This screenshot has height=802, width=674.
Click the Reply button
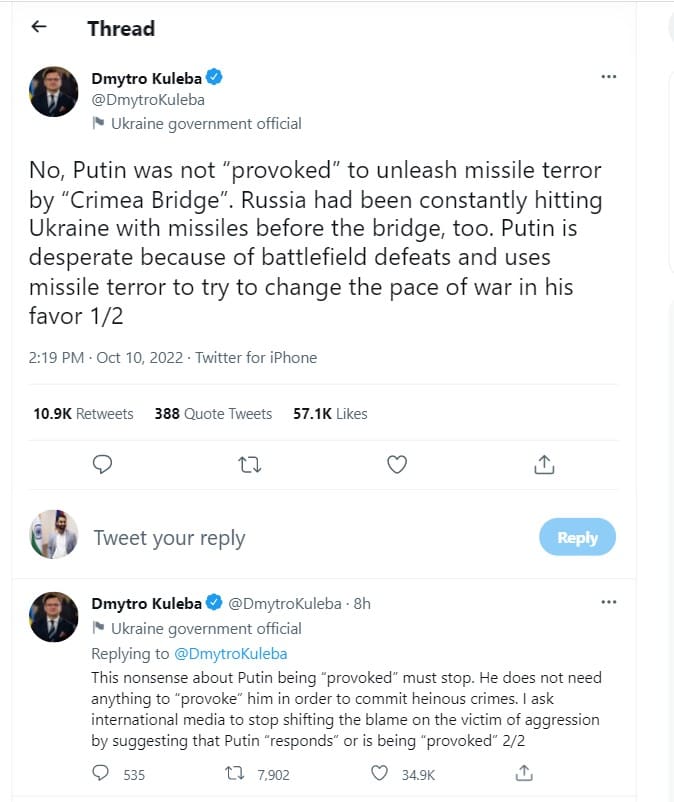point(577,537)
